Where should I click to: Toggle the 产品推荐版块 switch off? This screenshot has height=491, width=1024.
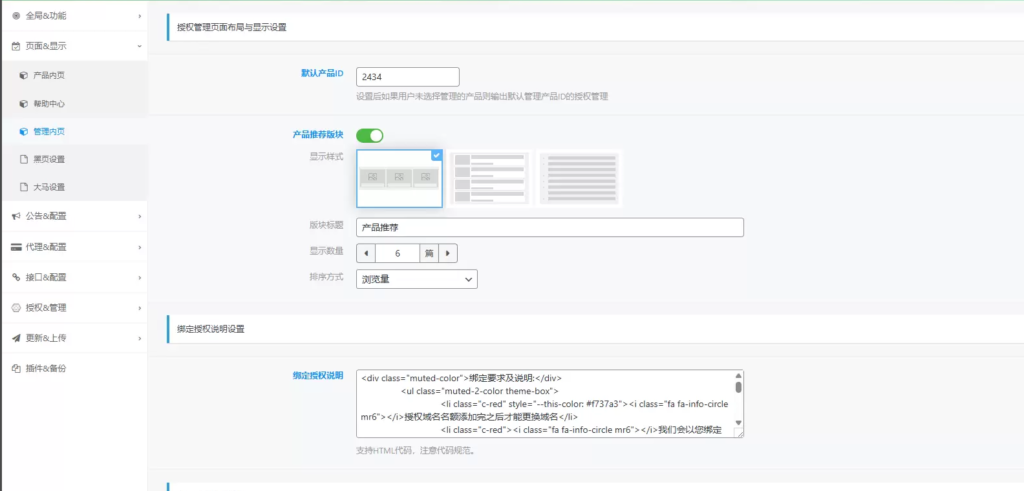pos(370,135)
